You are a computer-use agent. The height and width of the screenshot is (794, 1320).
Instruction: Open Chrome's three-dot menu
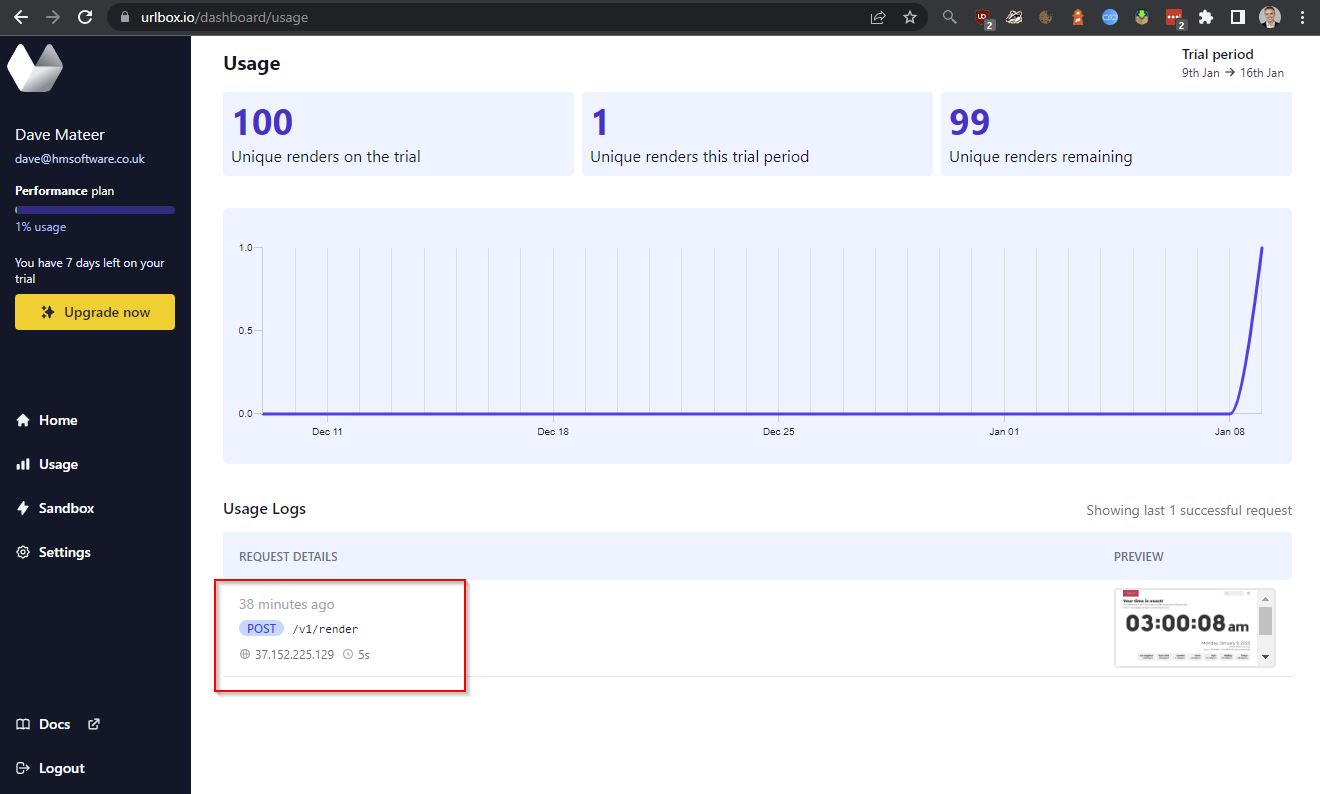pyautogui.click(x=1301, y=17)
